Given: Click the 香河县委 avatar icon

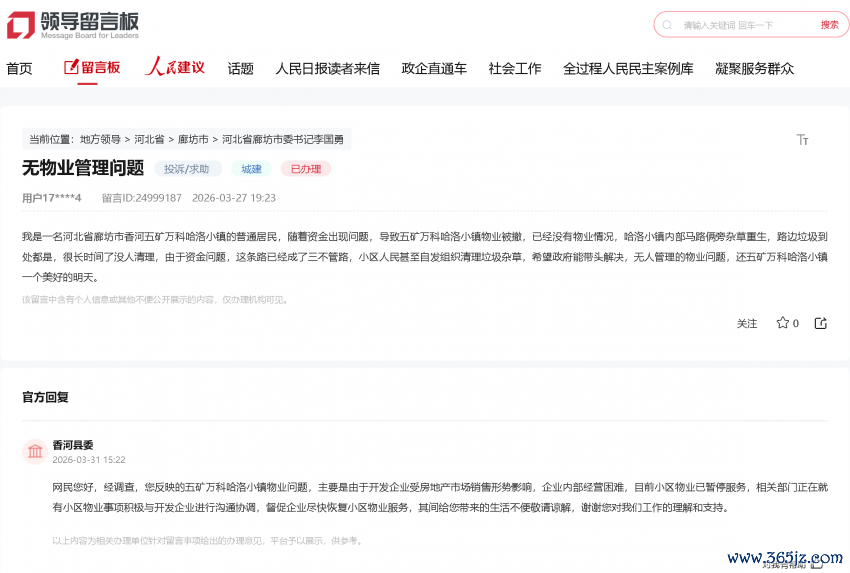Looking at the screenshot, I should click(35, 452).
